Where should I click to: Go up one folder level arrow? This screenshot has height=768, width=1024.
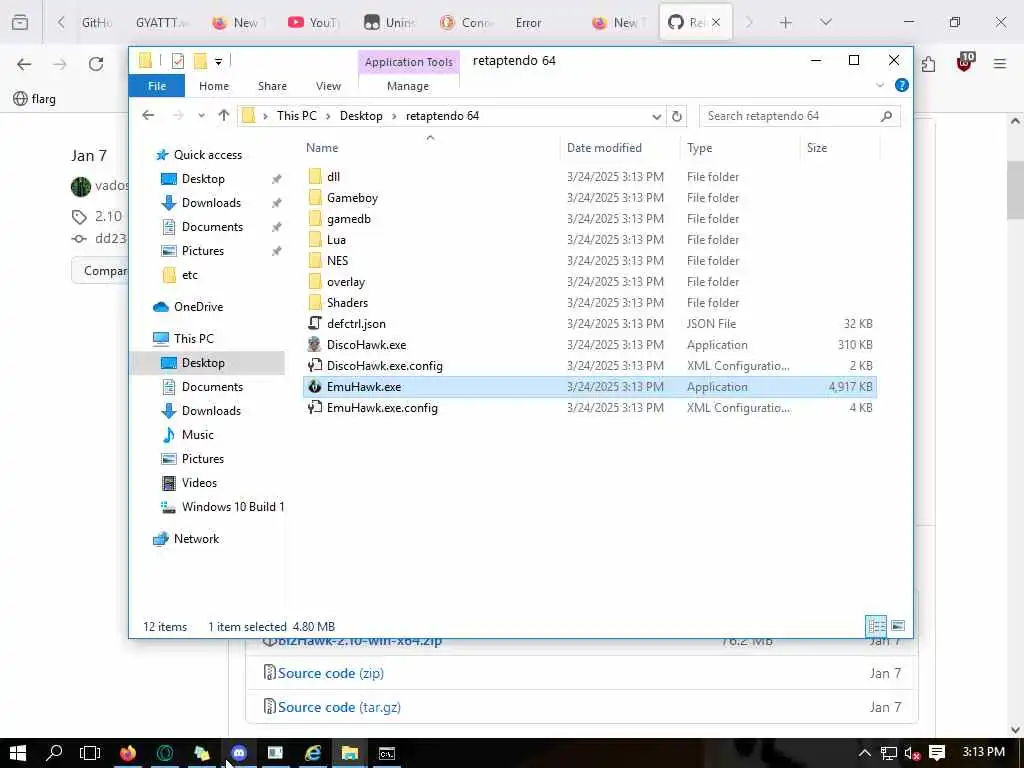(x=224, y=116)
